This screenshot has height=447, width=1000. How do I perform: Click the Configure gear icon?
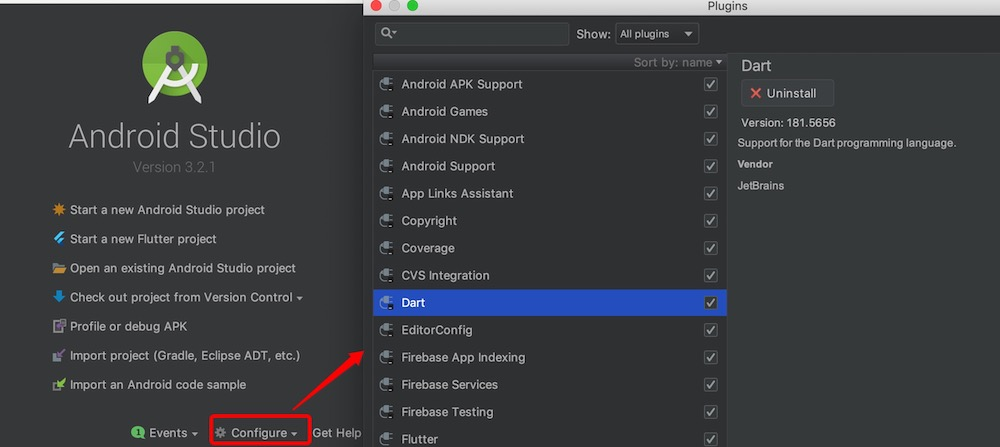tap(220, 433)
